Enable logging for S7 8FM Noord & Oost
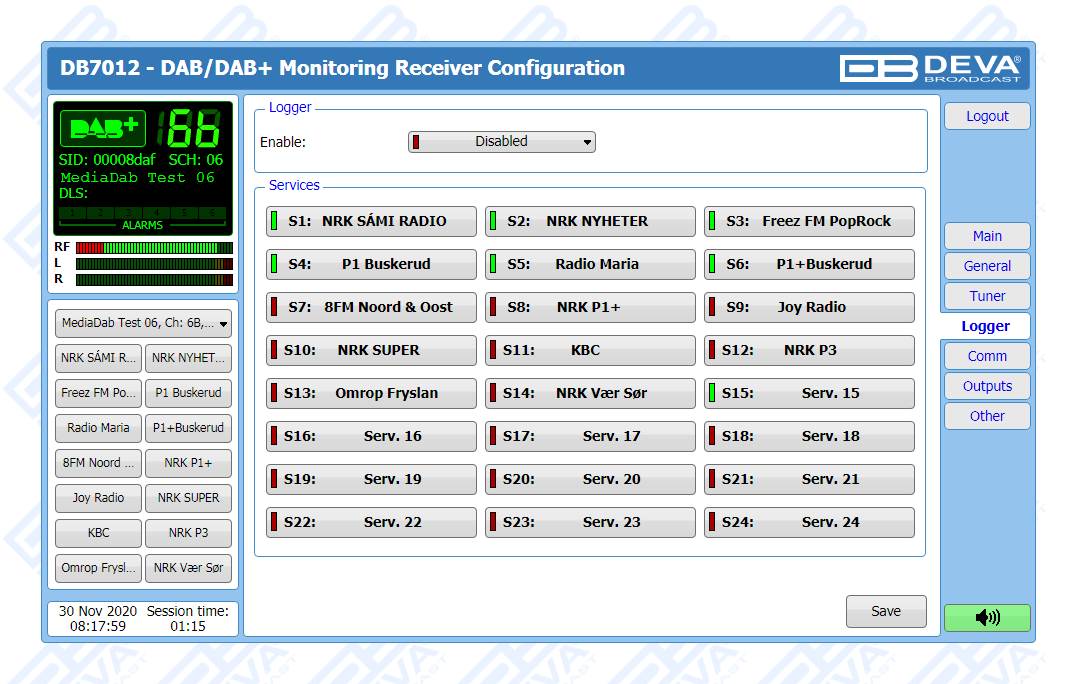The height and width of the screenshot is (684, 1077). [371, 308]
